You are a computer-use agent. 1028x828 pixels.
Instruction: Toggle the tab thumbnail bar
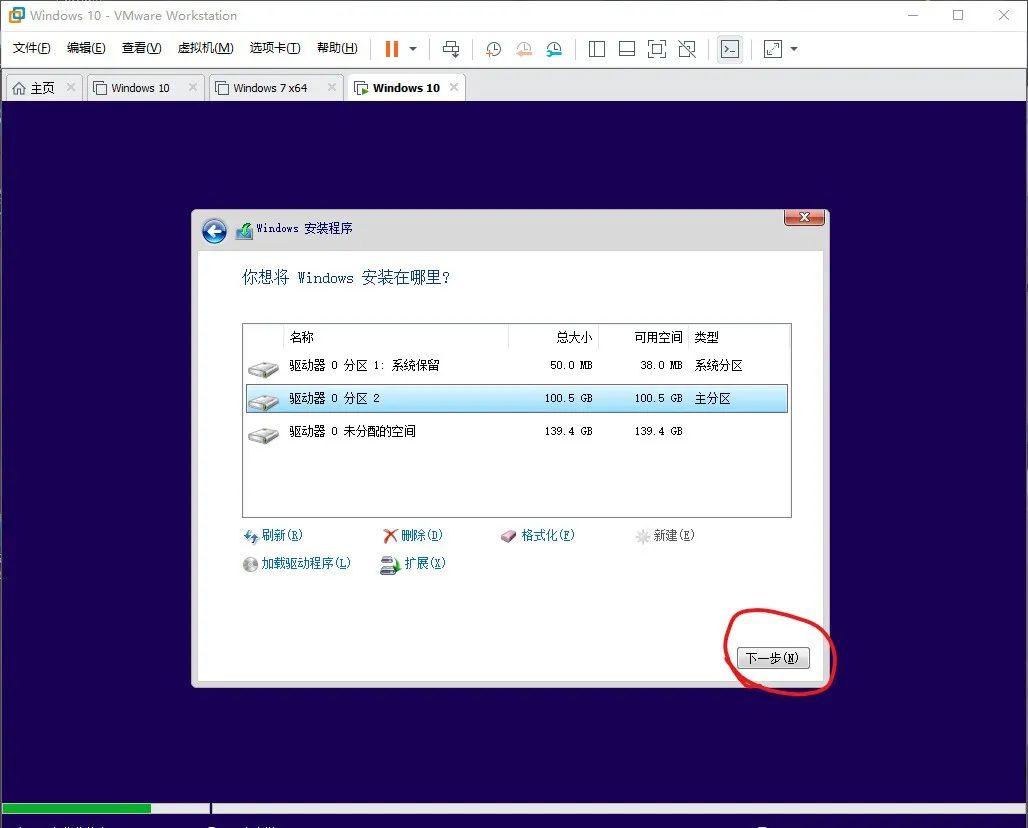click(626, 49)
